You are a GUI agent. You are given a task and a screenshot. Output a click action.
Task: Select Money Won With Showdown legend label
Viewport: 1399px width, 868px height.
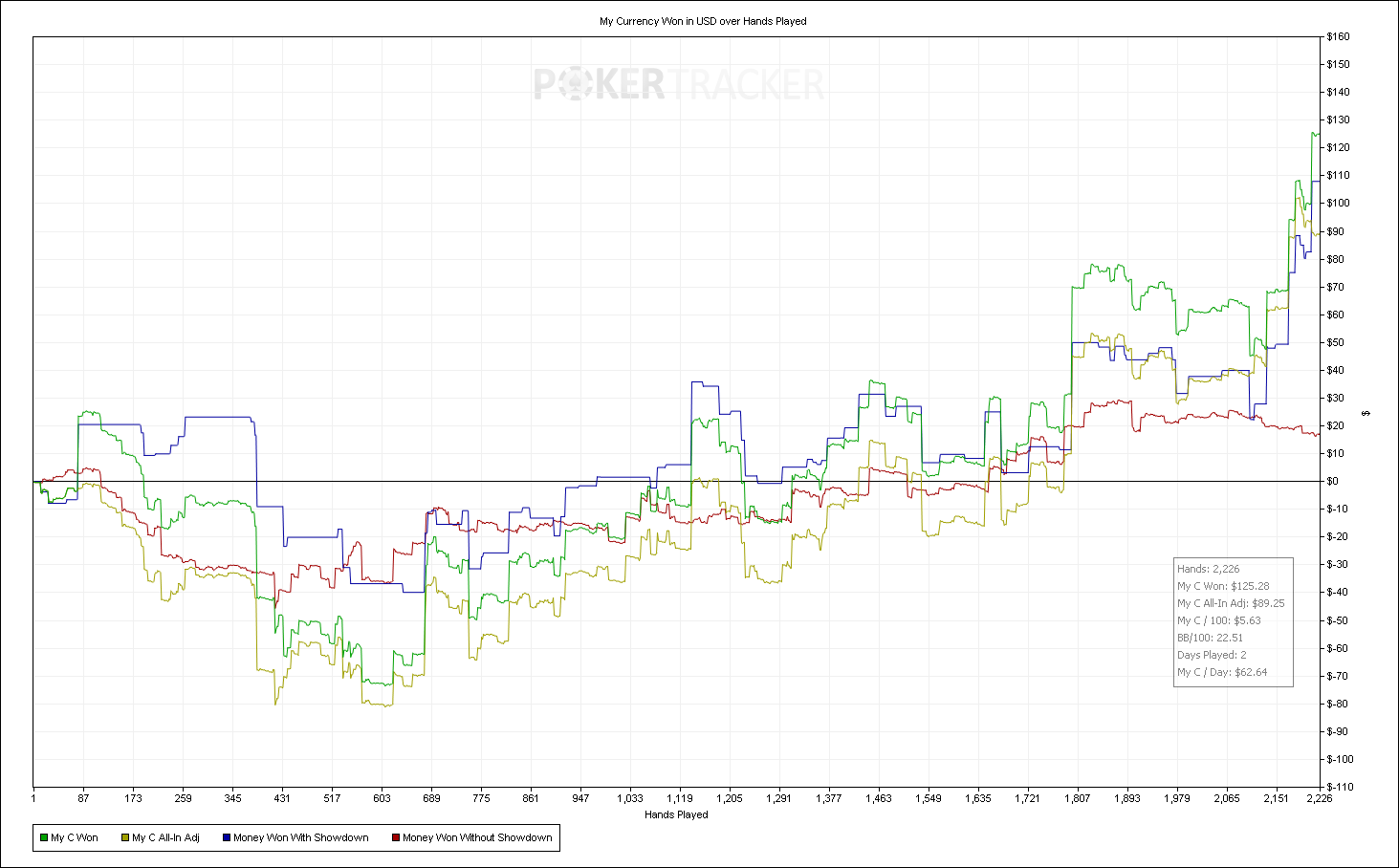pos(301,837)
